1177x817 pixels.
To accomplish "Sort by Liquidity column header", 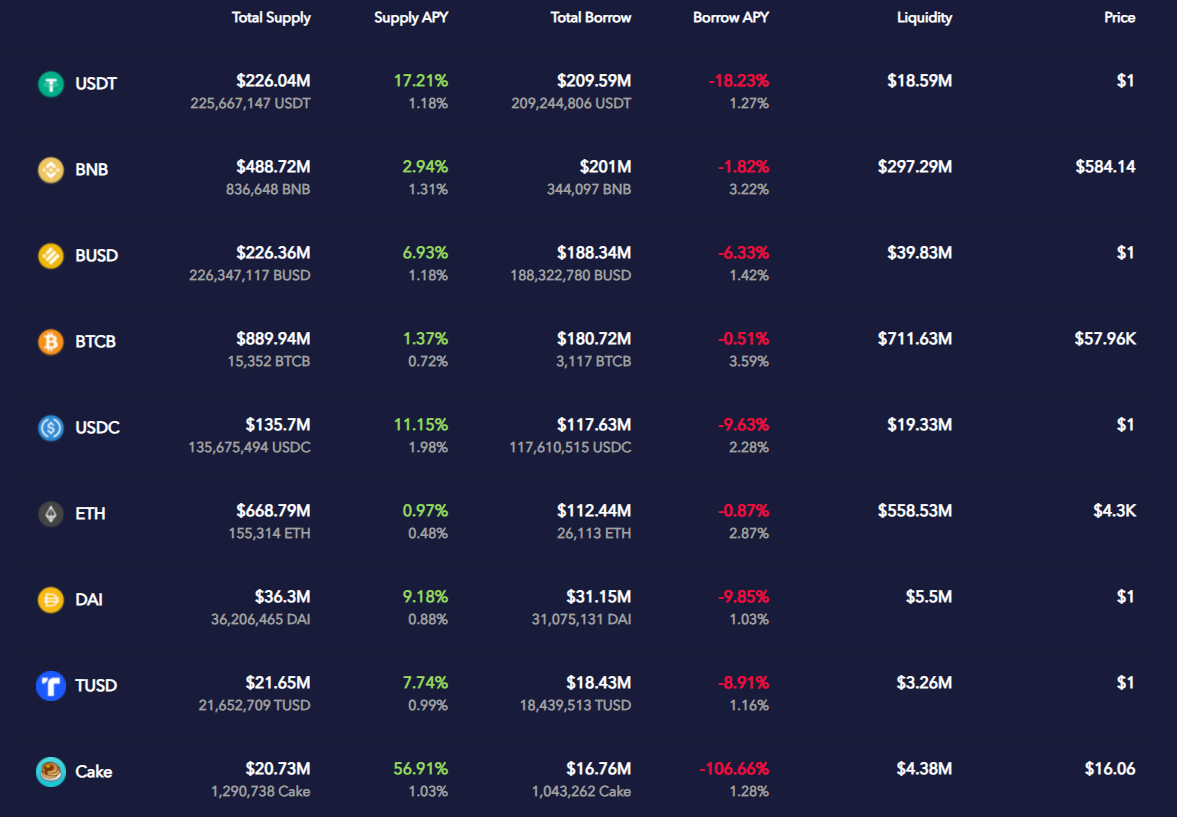I will (x=924, y=17).
